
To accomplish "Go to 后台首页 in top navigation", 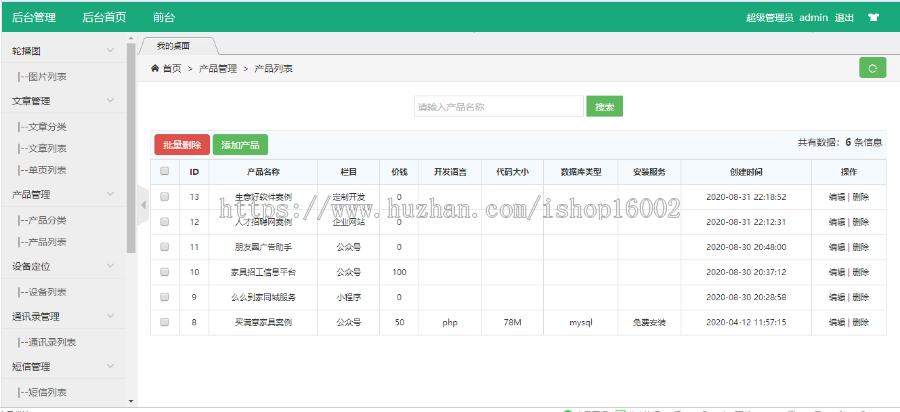I will [x=104, y=17].
